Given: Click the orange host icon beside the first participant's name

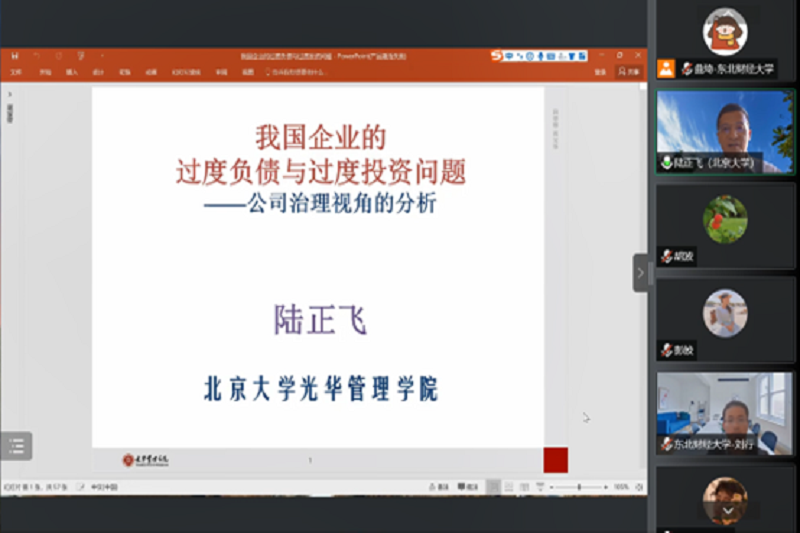Looking at the screenshot, I should click(666, 68).
